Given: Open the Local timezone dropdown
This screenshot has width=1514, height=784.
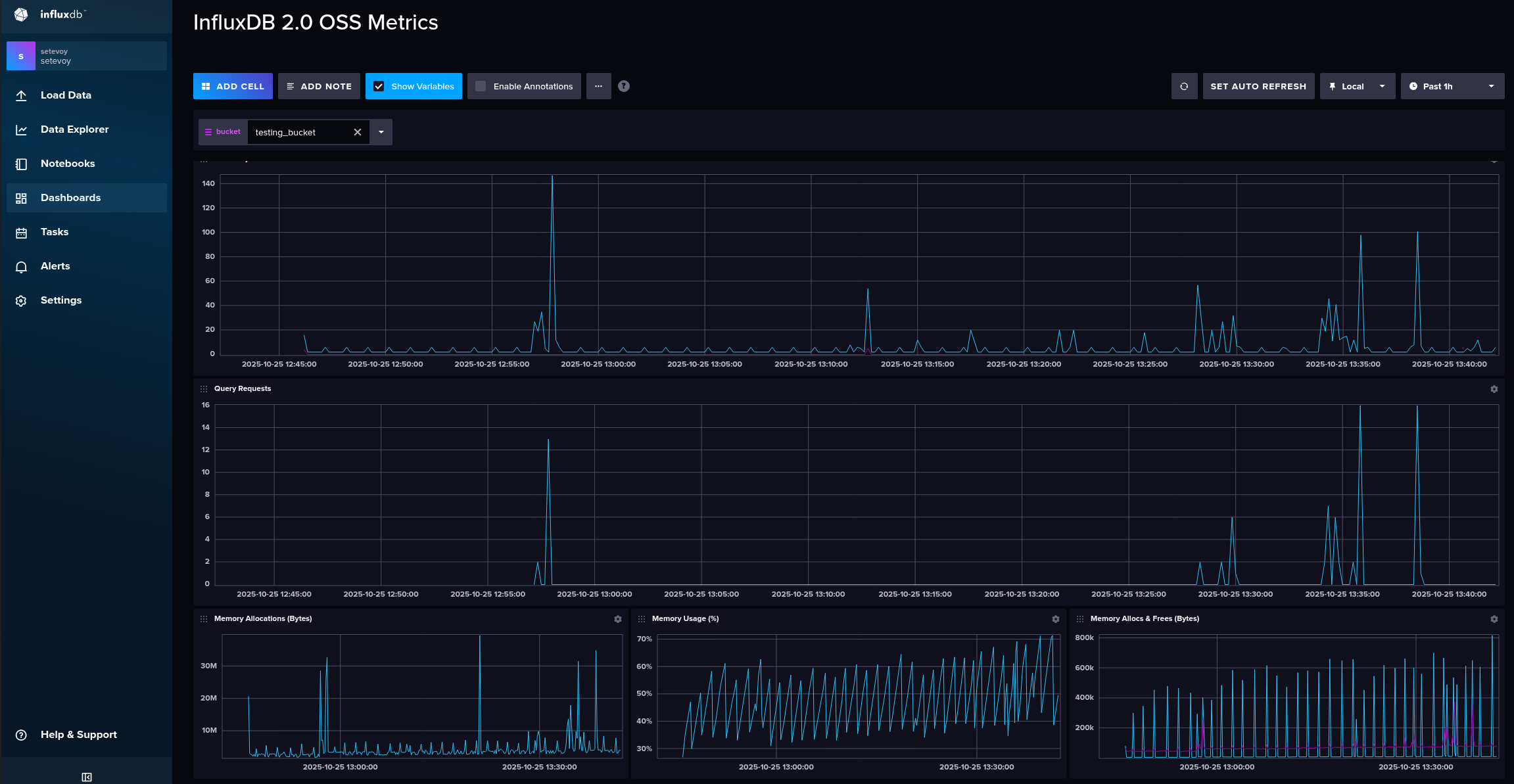Looking at the screenshot, I should [1357, 86].
